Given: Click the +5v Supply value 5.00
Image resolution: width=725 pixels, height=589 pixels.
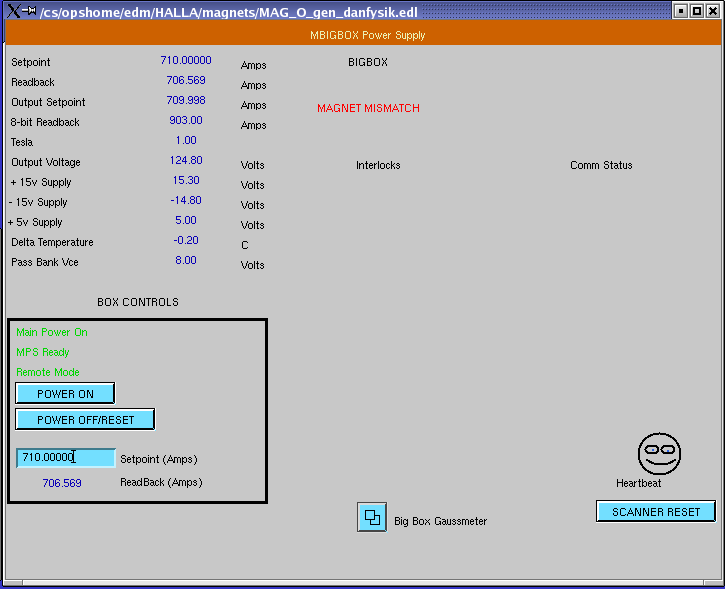Looking at the screenshot, I should click(x=186, y=221).
